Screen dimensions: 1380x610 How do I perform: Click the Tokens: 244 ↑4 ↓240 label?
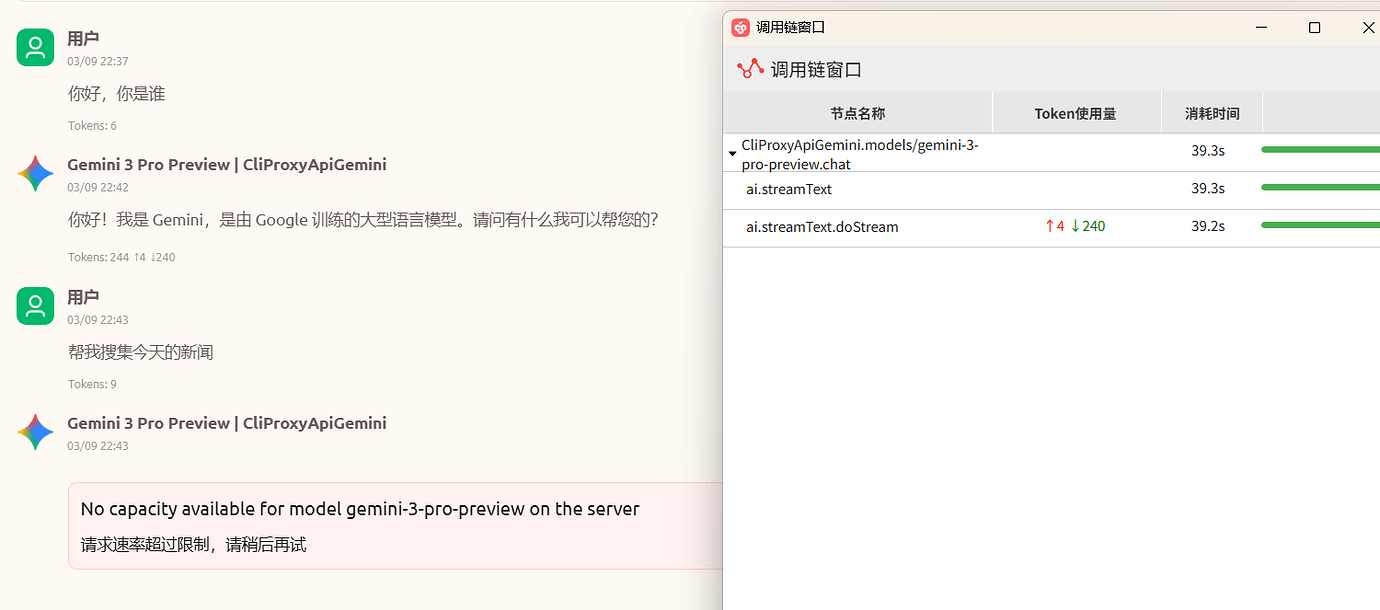(x=121, y=257)
